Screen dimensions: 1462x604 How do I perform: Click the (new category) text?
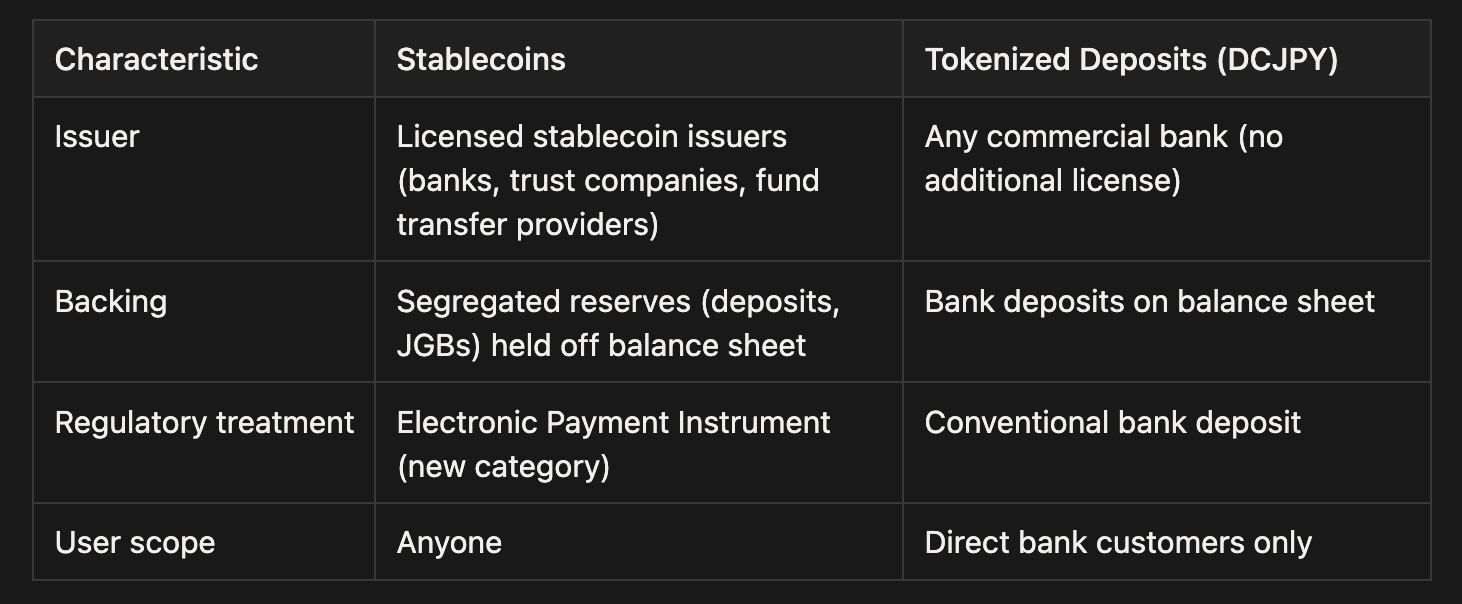pos(503,467)
